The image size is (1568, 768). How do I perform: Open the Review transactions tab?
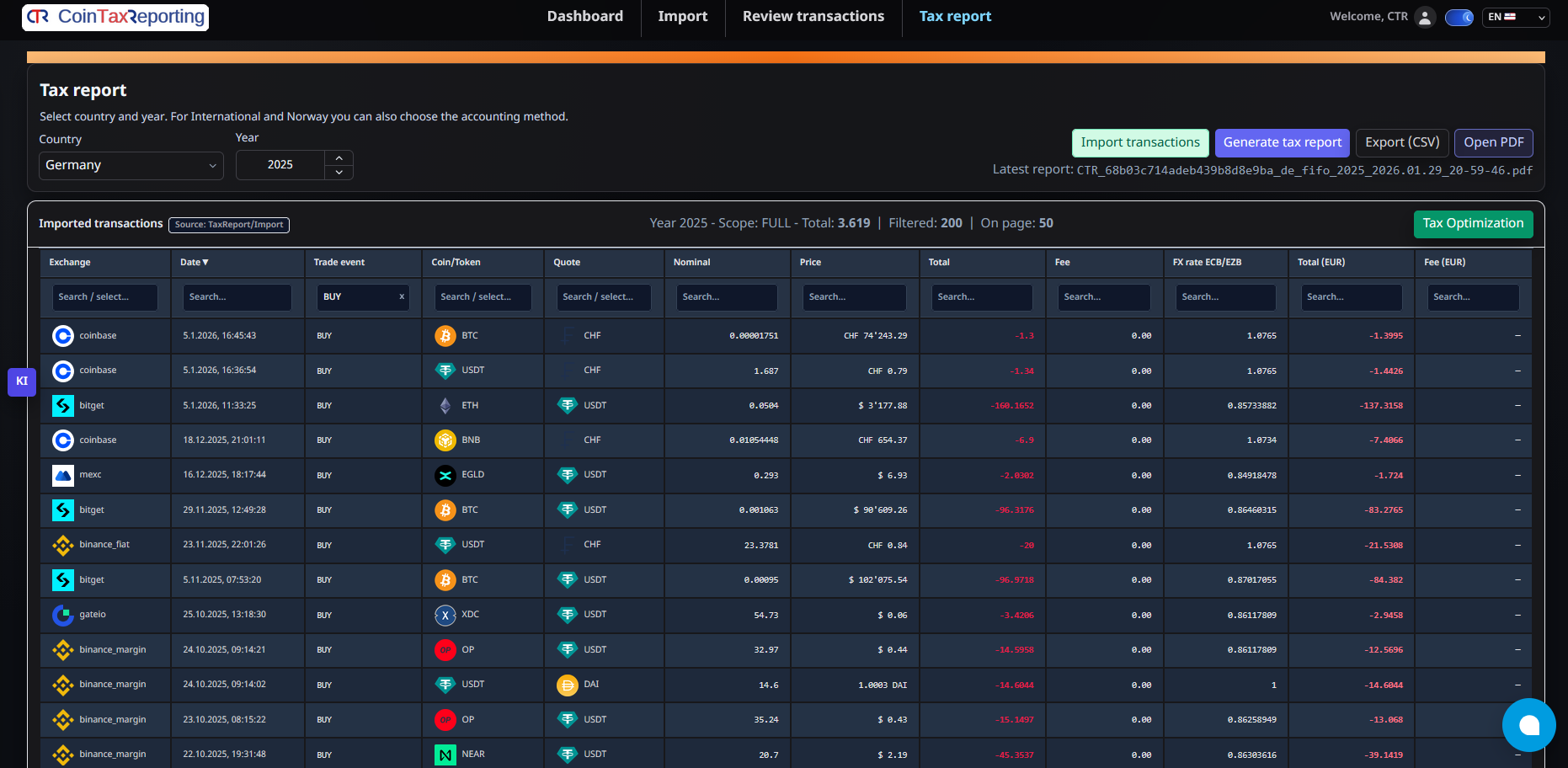tap(813, 17)
